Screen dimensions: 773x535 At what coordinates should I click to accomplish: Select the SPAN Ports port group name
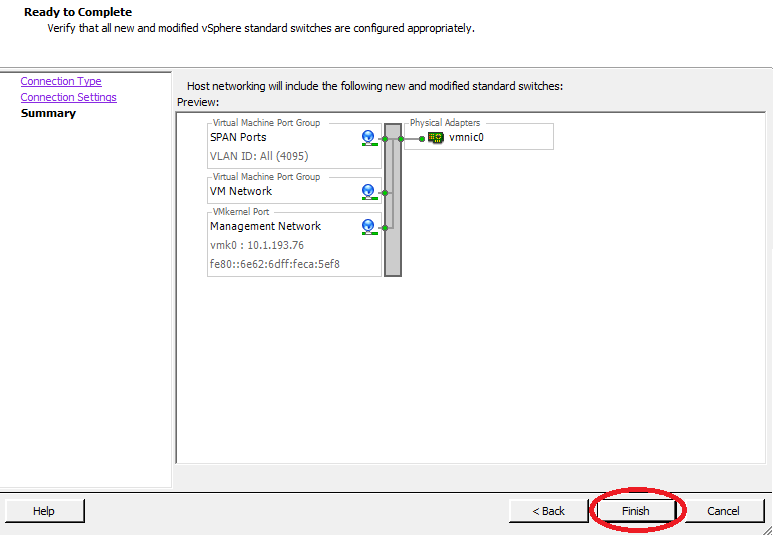click(238, 137)
